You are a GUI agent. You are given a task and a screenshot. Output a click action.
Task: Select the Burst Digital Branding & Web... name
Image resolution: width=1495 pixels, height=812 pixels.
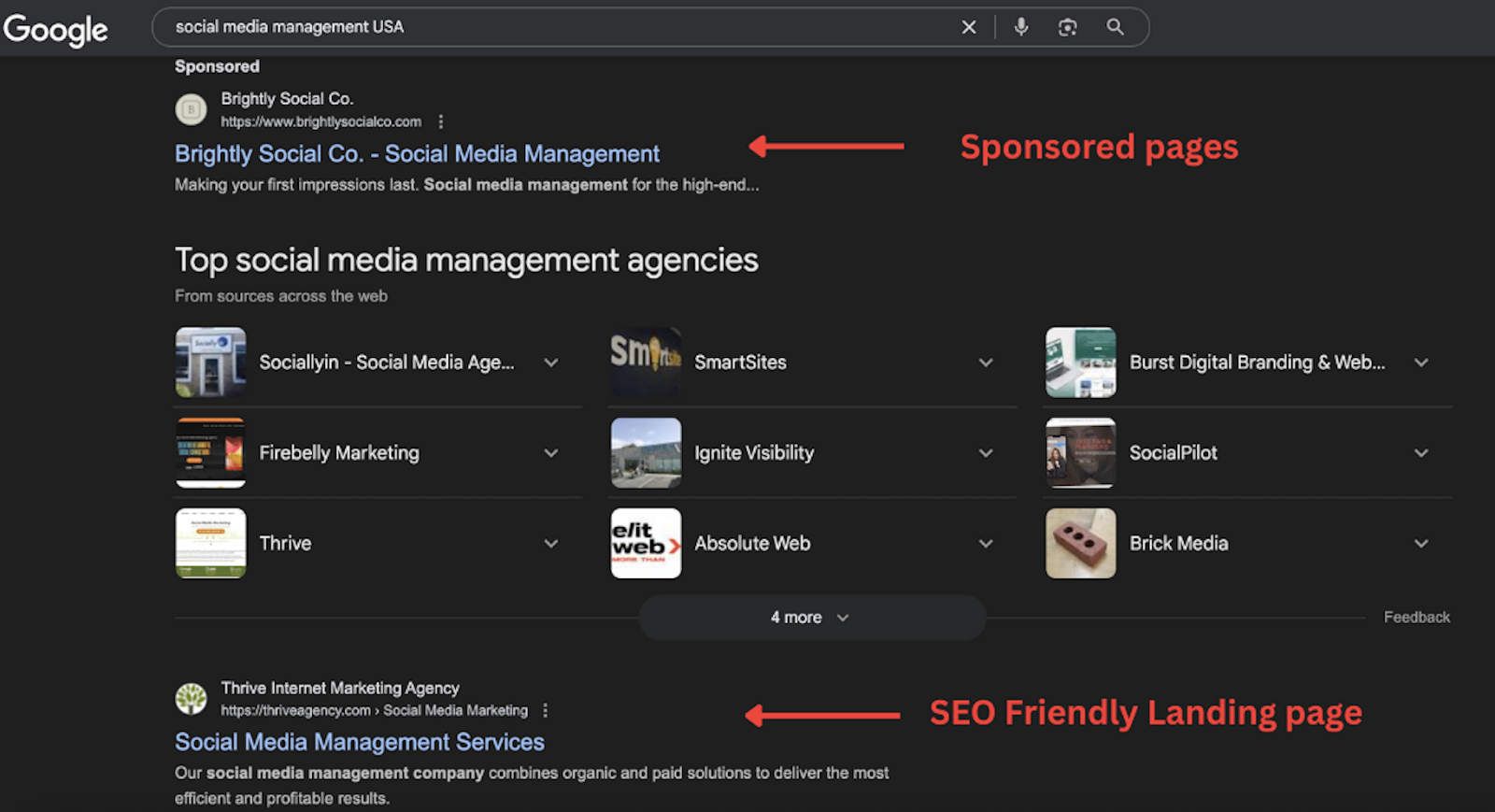1258,363
